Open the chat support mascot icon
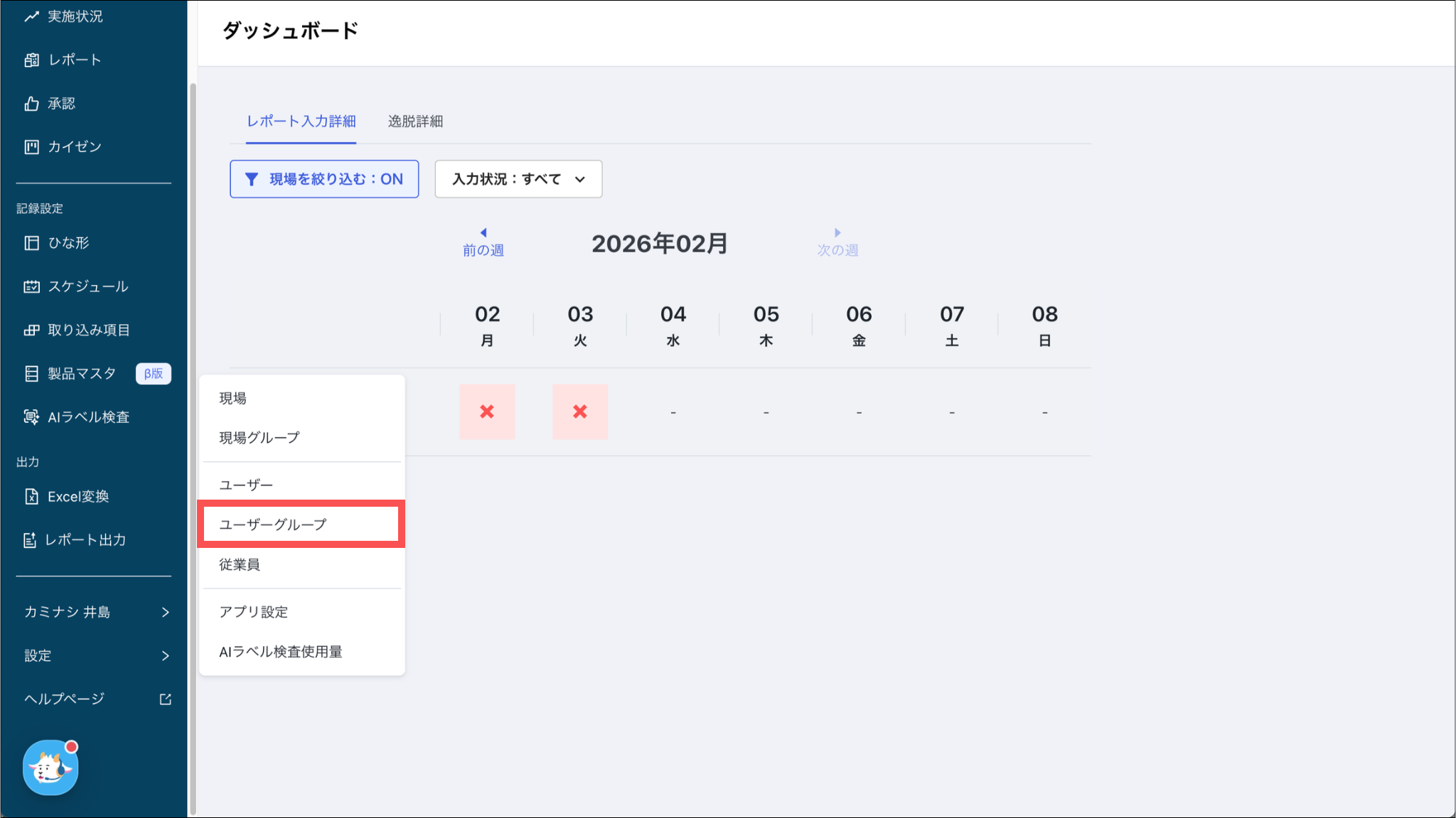 50,768
